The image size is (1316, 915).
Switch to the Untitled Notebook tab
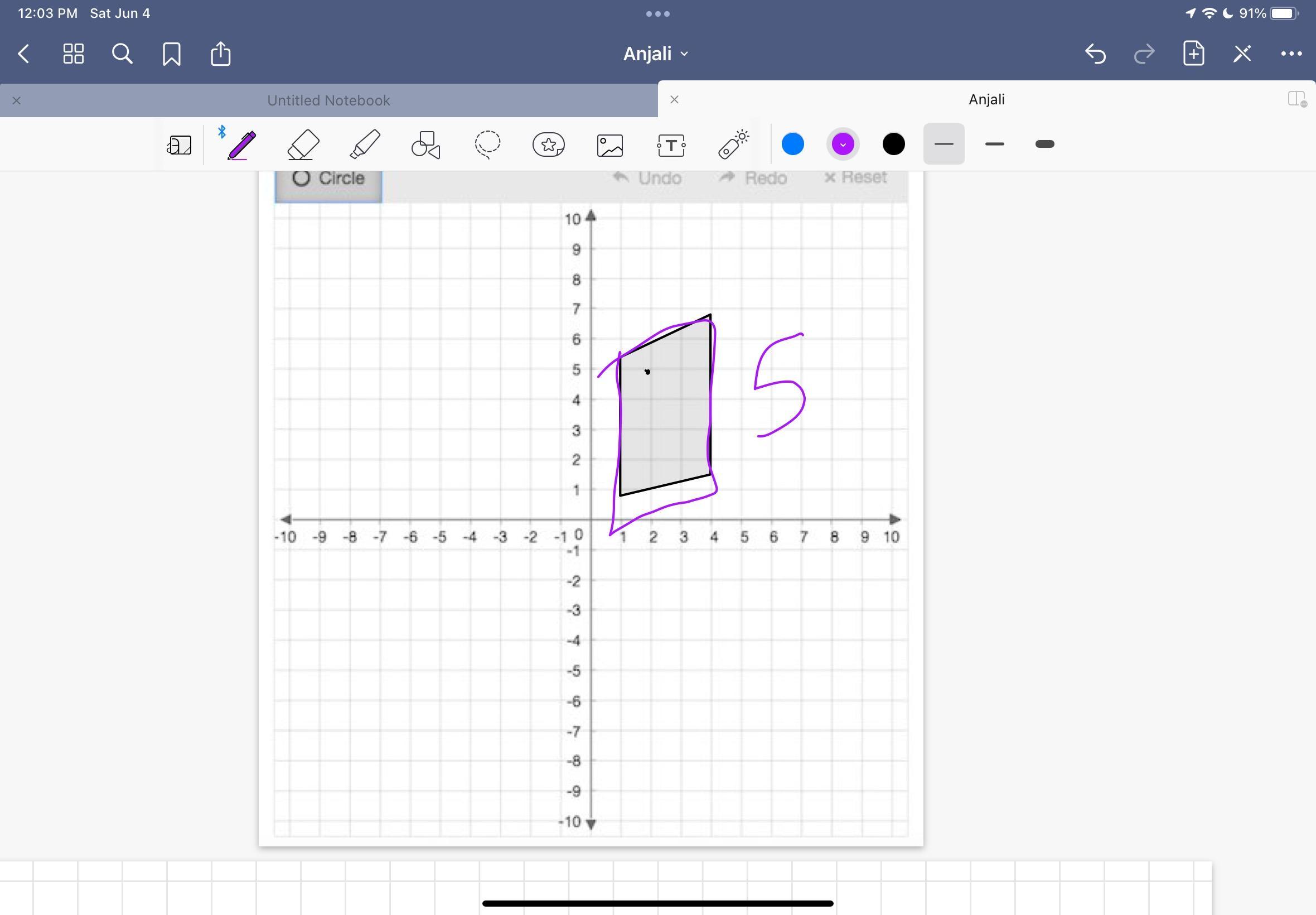pos(328,100)
